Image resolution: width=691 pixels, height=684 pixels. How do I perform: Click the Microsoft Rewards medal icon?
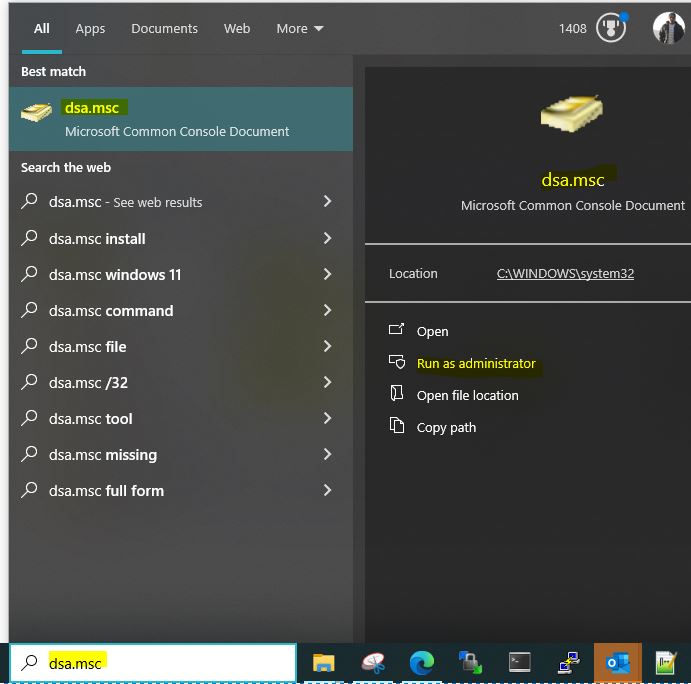click(610, 29)
